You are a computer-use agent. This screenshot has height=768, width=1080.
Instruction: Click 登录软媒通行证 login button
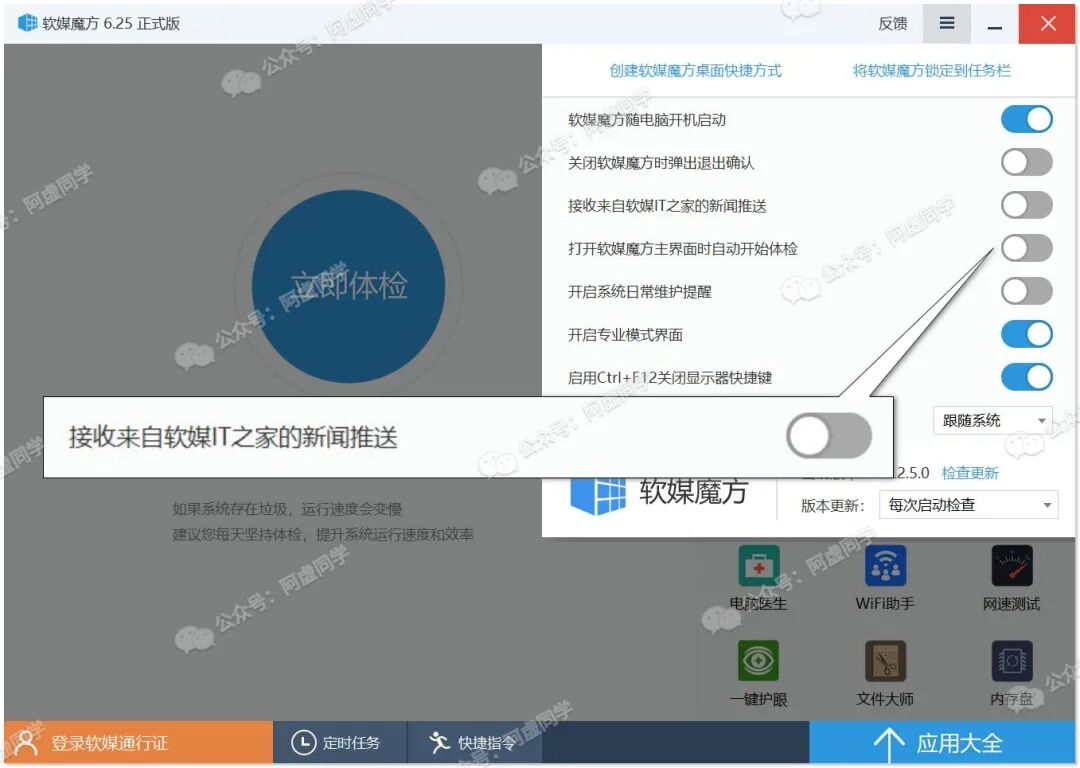point(138,743)
